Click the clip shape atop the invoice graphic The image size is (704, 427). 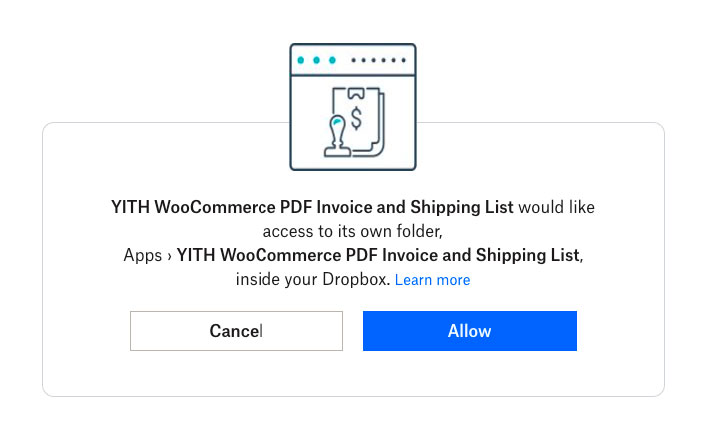356,93
